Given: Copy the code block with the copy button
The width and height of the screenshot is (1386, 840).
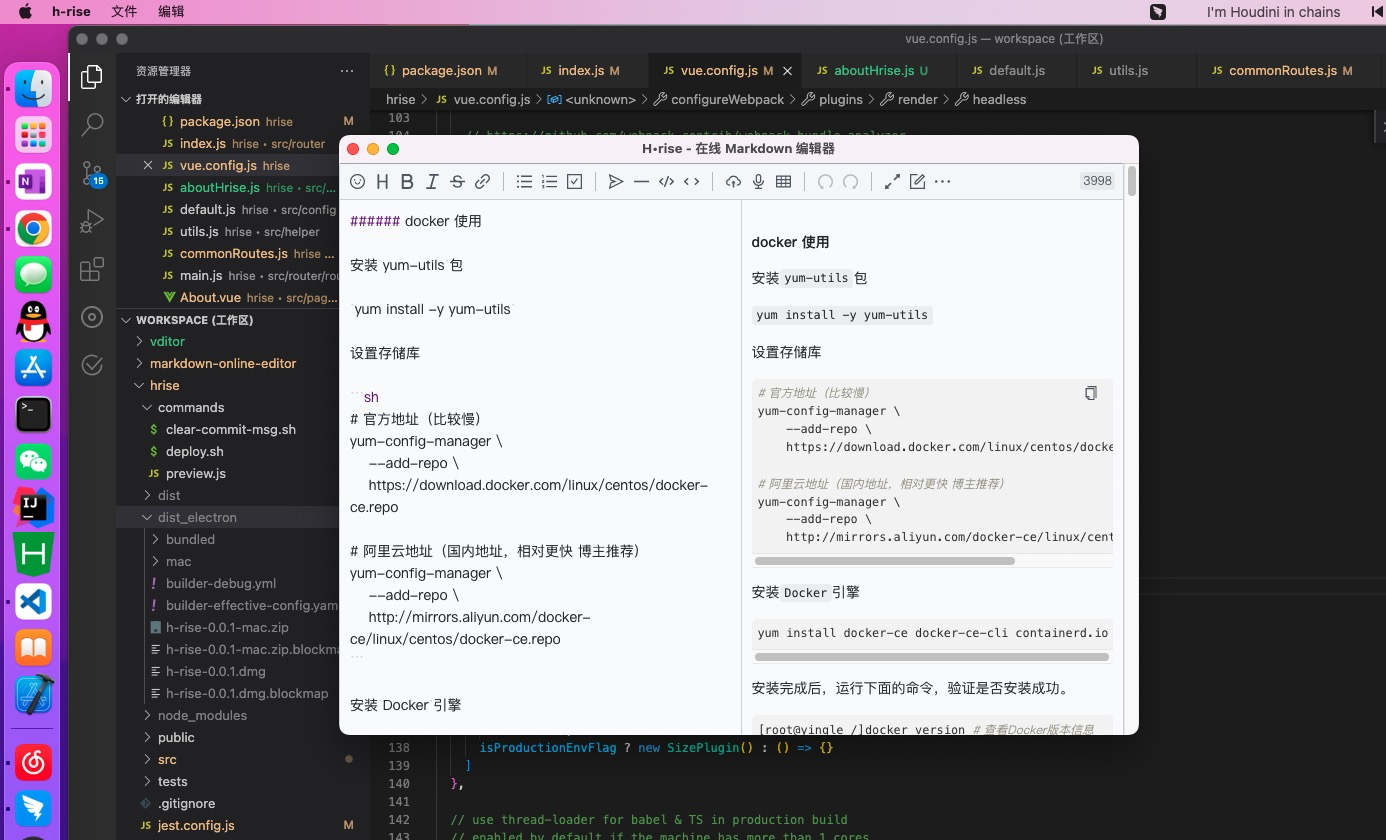Looking at the screenshot, I should pos(1091,392).
